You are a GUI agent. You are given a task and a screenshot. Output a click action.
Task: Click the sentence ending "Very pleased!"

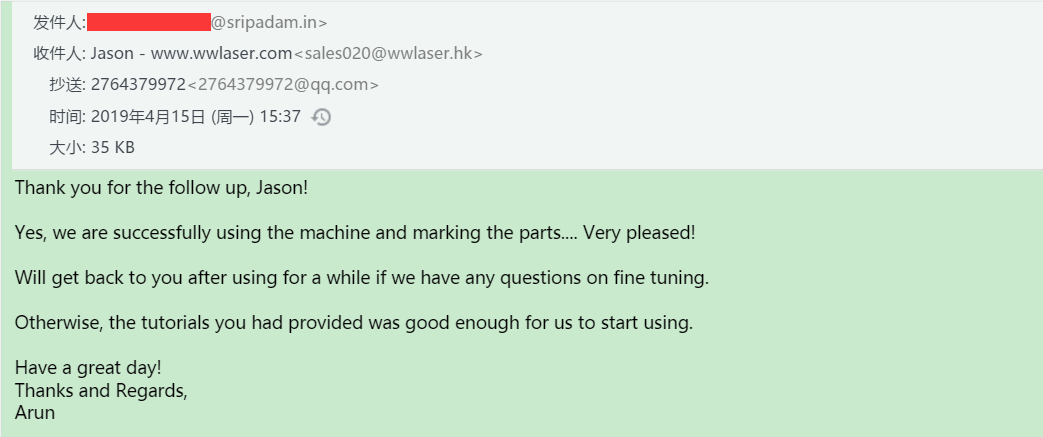pyautogui.click(x=355, y=234)
